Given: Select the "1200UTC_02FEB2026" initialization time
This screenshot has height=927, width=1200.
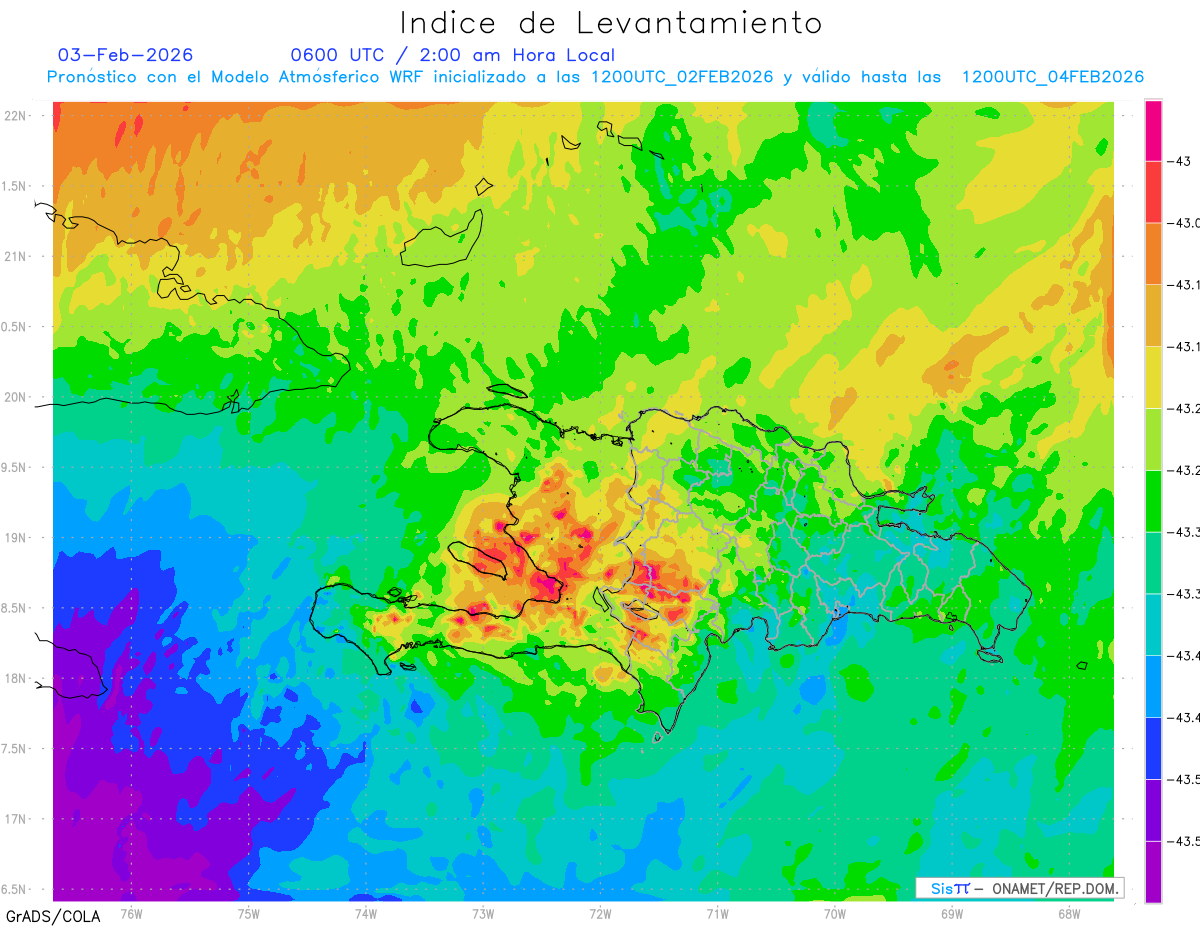Looking at the screenshot, I should (682, 77).
